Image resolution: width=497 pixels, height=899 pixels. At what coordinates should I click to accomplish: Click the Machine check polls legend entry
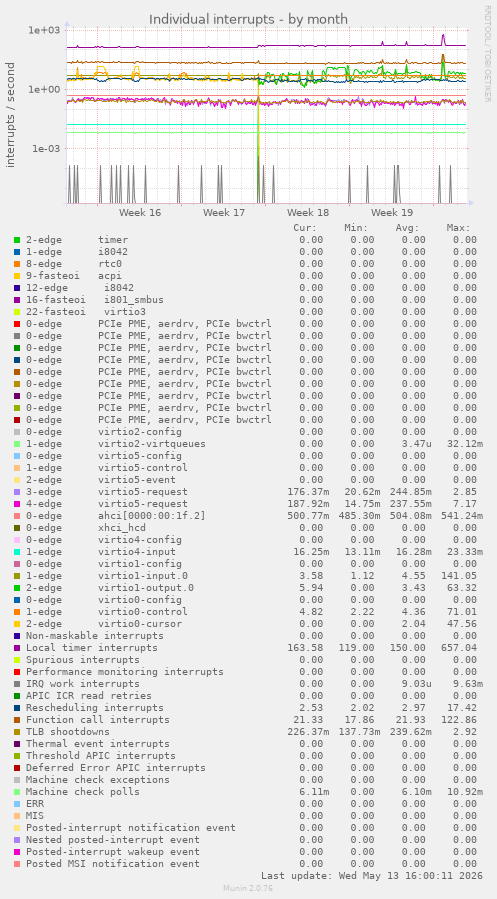point(83,792)
